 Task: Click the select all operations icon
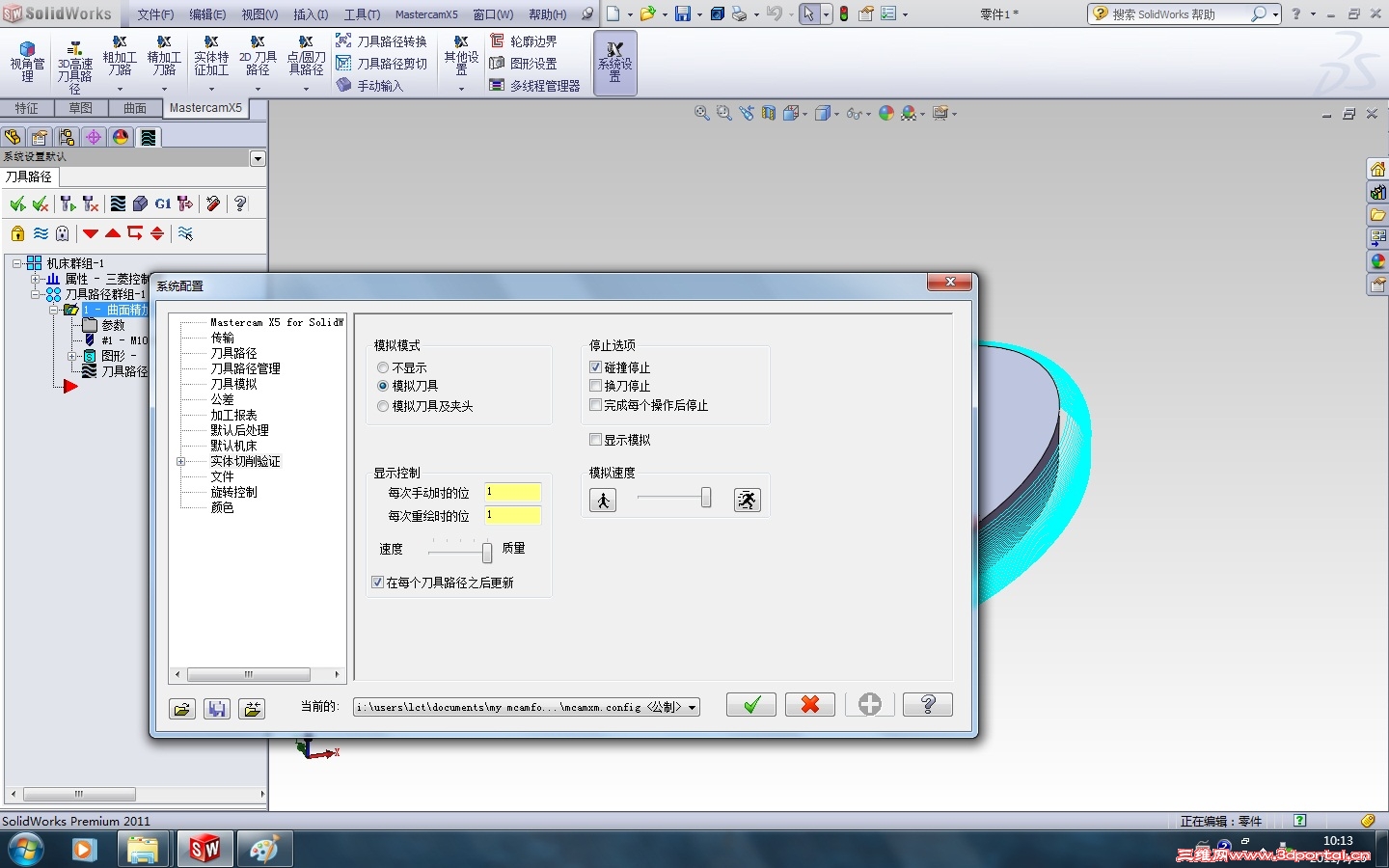[x=17, y=203]
